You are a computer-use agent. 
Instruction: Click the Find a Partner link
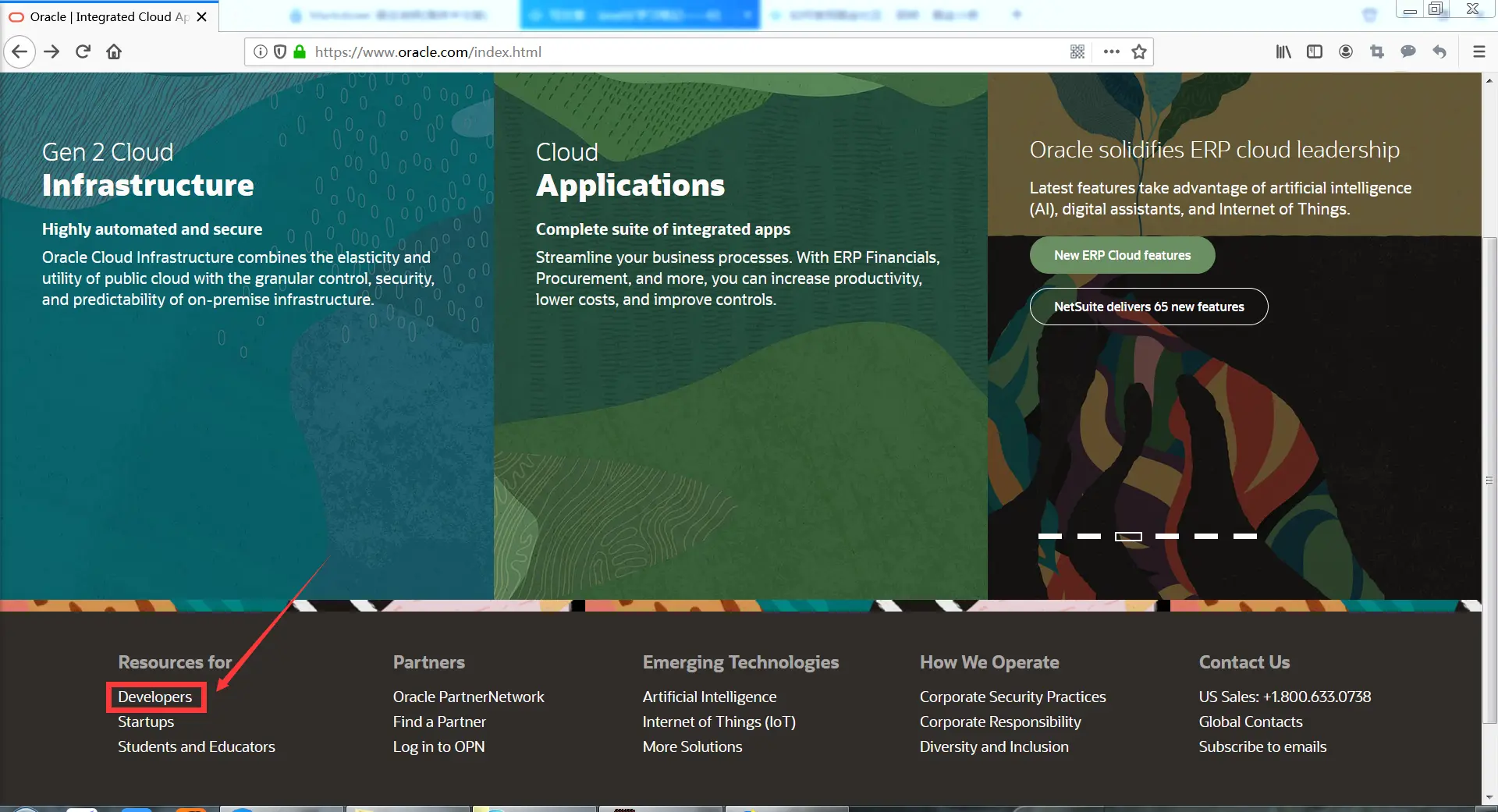(x=439, y=722)
